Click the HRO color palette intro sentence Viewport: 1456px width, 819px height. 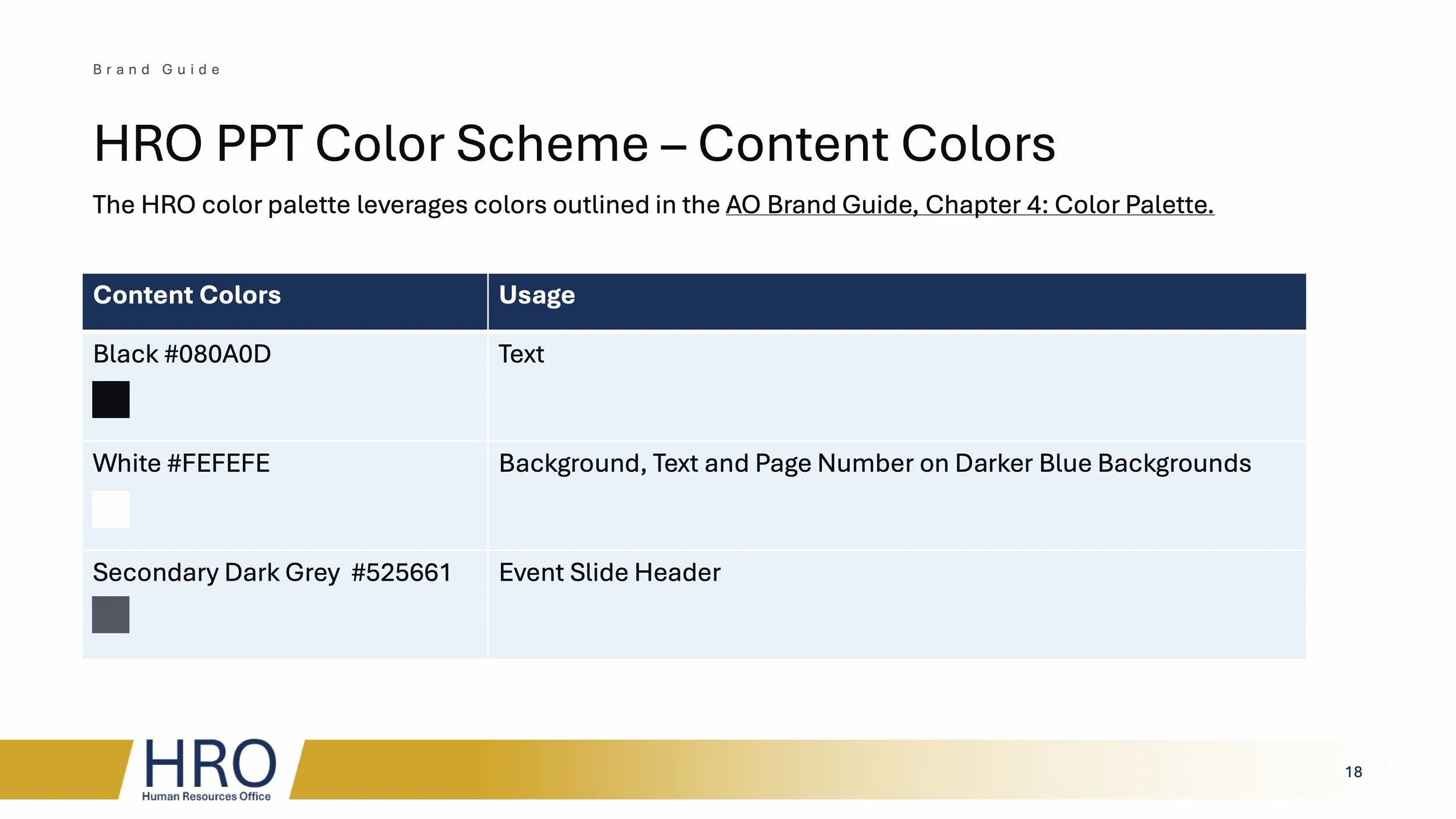click(x=653, y=204)
